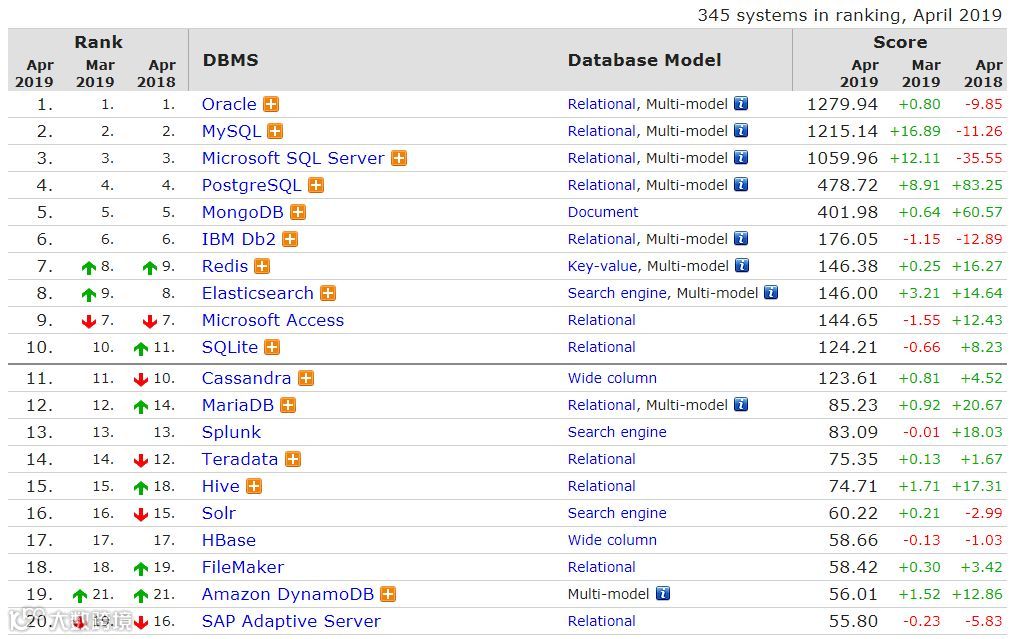Click the plus icon beside Hive

coord(254,486)
